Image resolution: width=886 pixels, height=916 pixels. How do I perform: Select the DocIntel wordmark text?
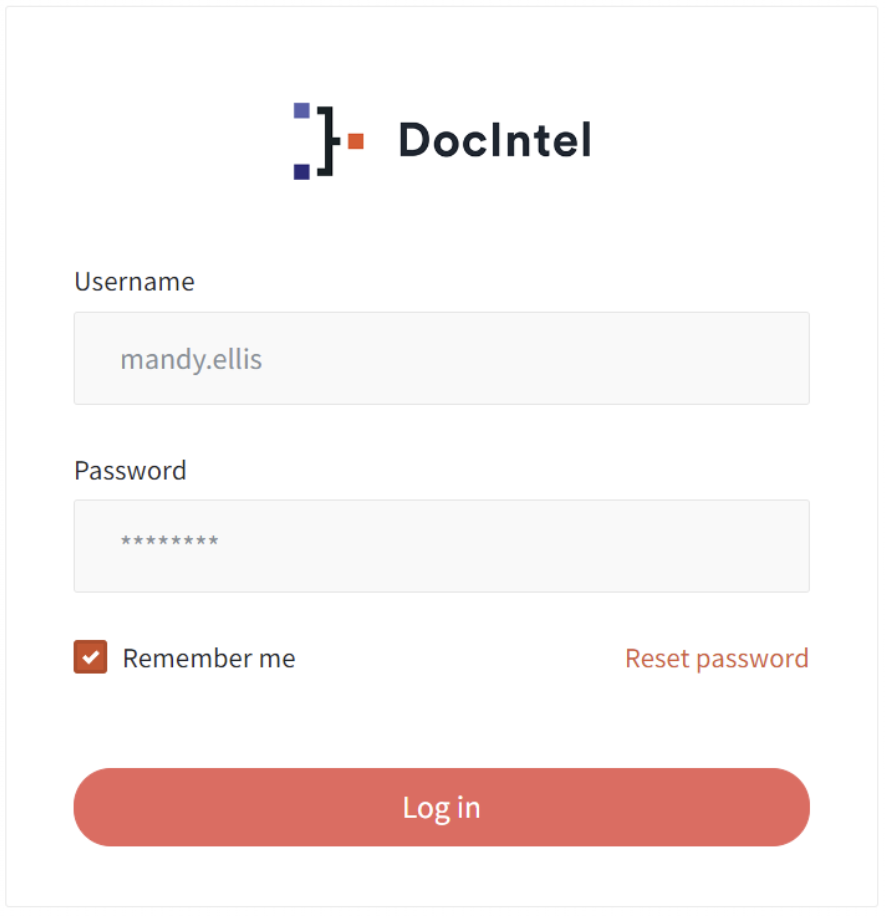494,140
